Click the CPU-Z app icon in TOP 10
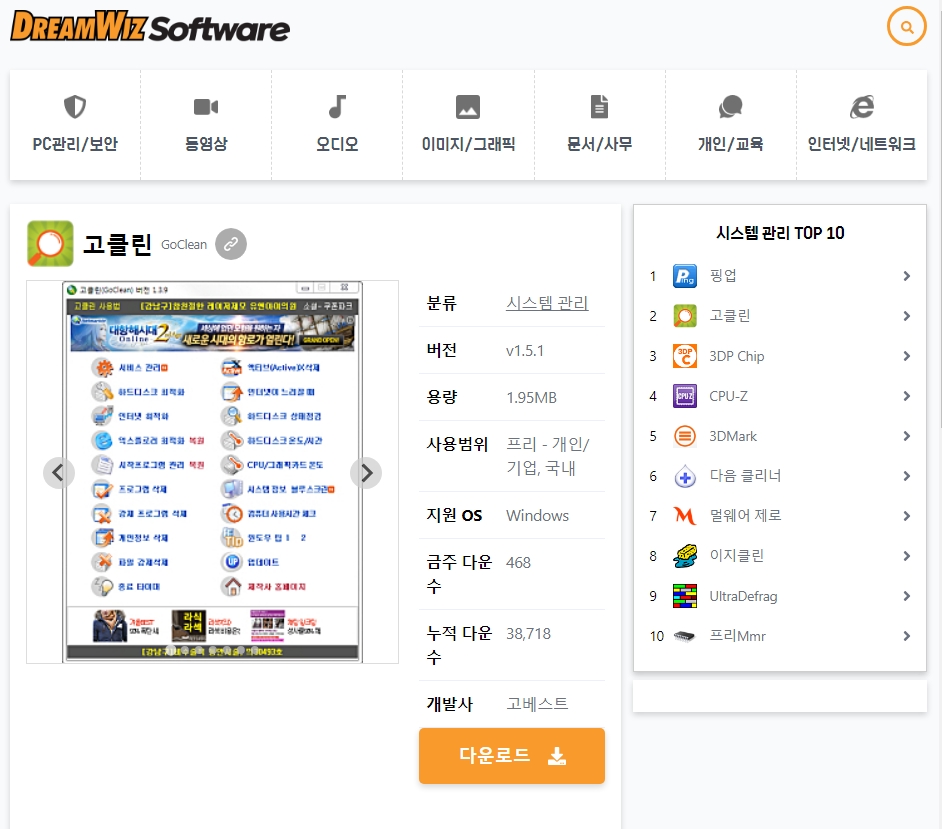 [684, 396]
